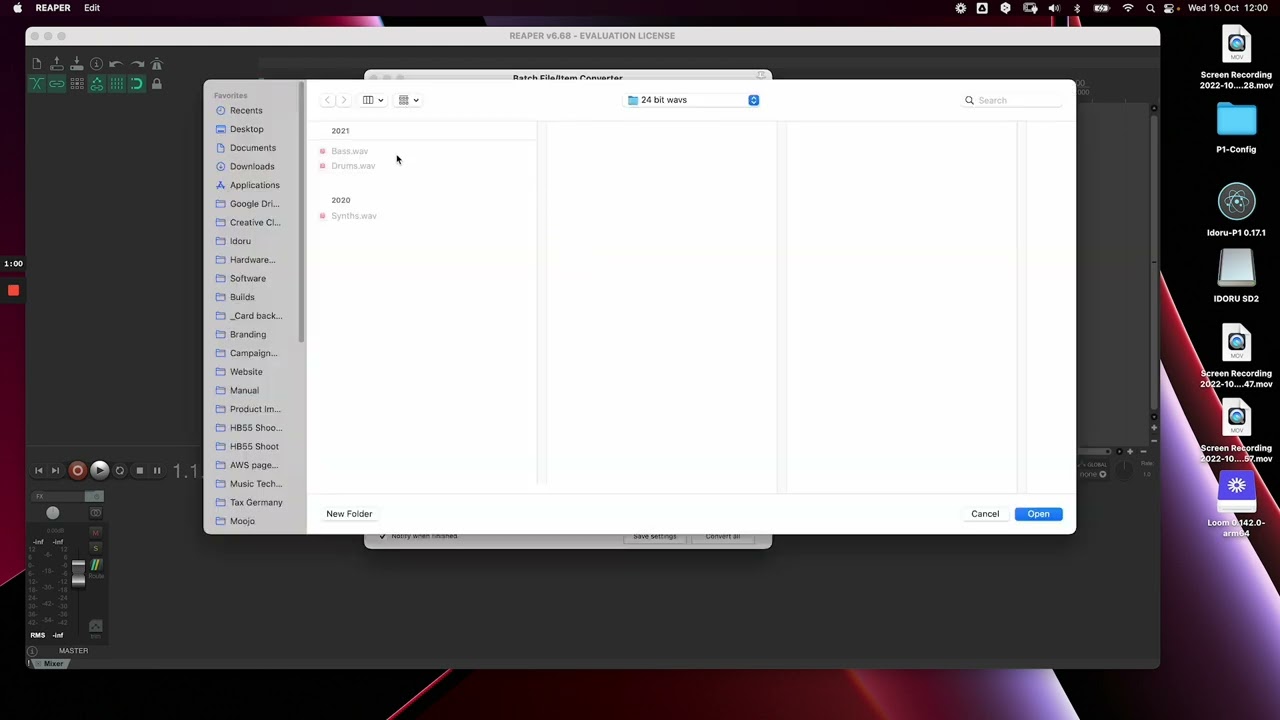Click the Search field in file dialog

click(1012, 100)
